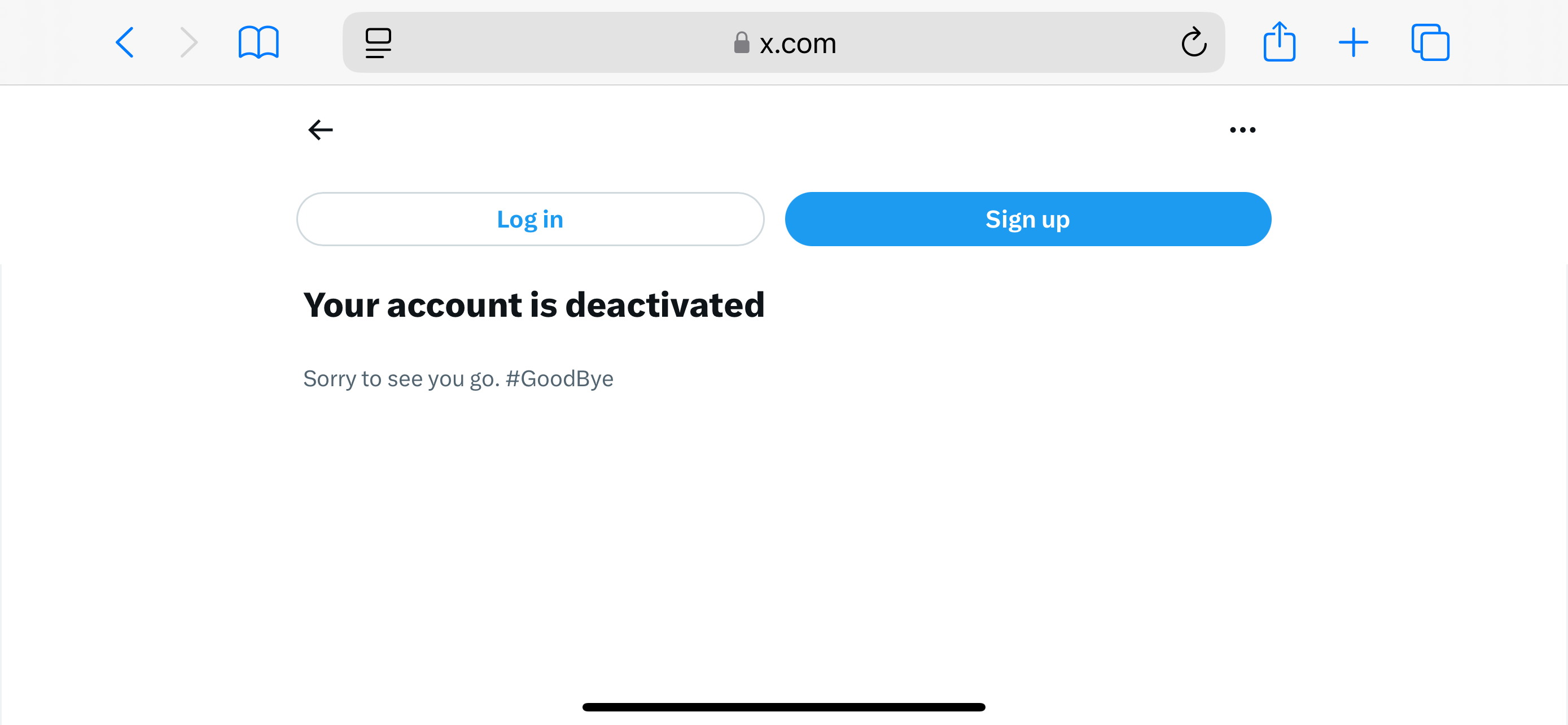
Task: Click the home indicator bar
Action: tap(783, 707)
